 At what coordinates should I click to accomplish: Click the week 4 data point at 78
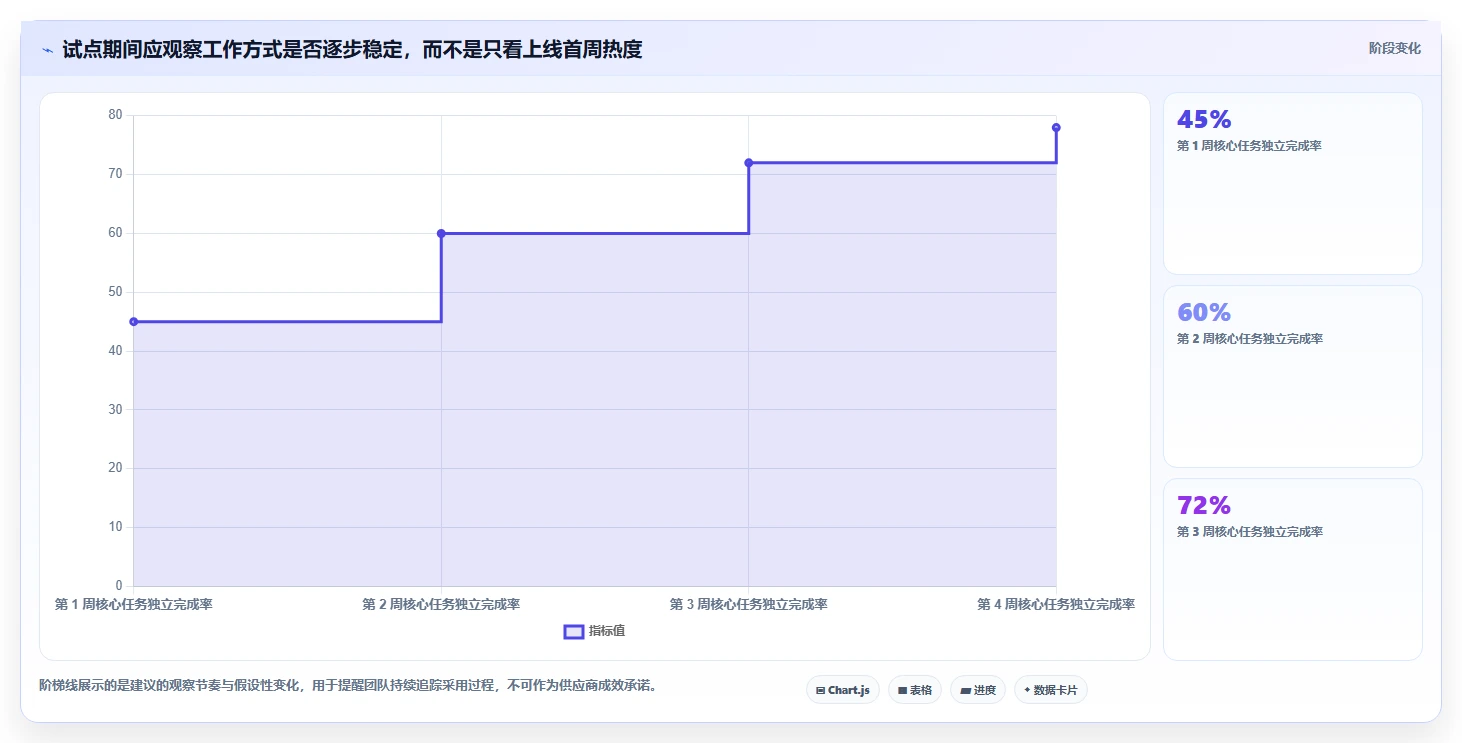tap(1056, 128)
